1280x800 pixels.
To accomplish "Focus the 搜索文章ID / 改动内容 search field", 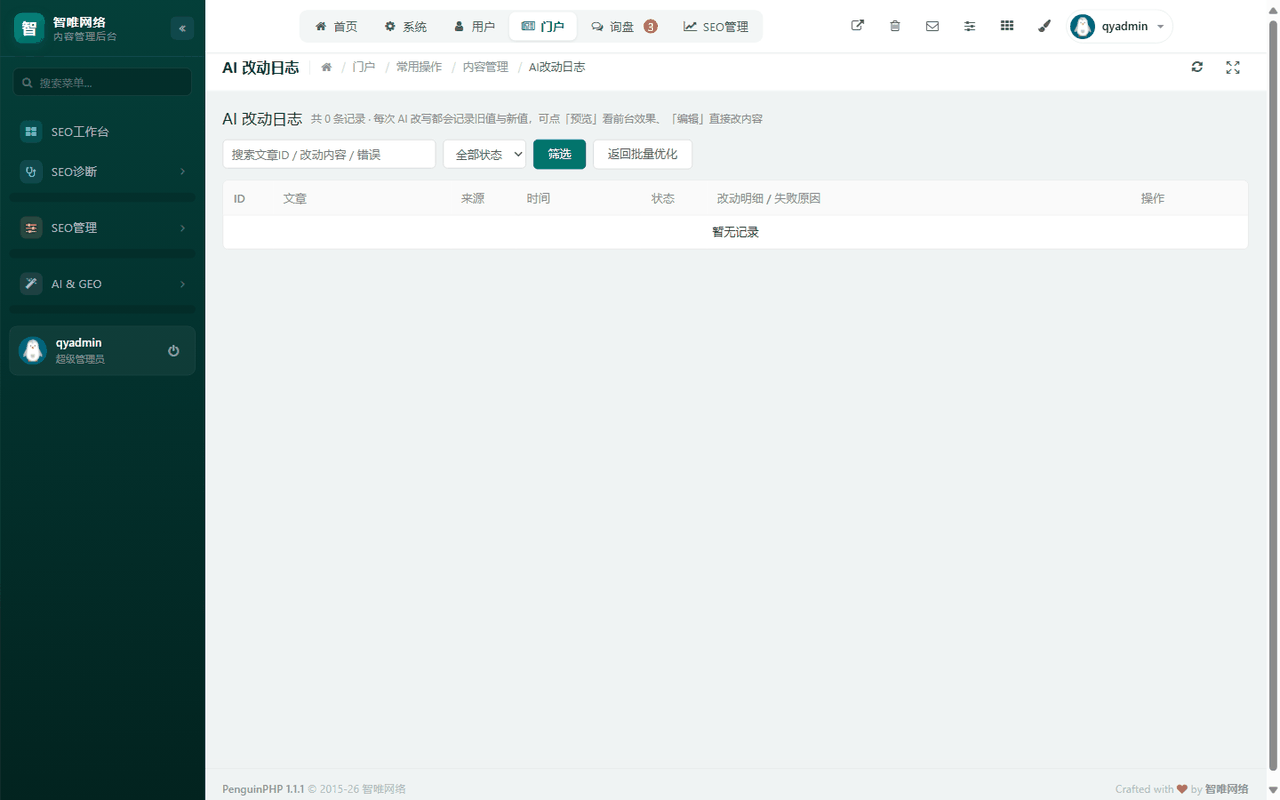I will pyautogui.click(x=329, y=154).
